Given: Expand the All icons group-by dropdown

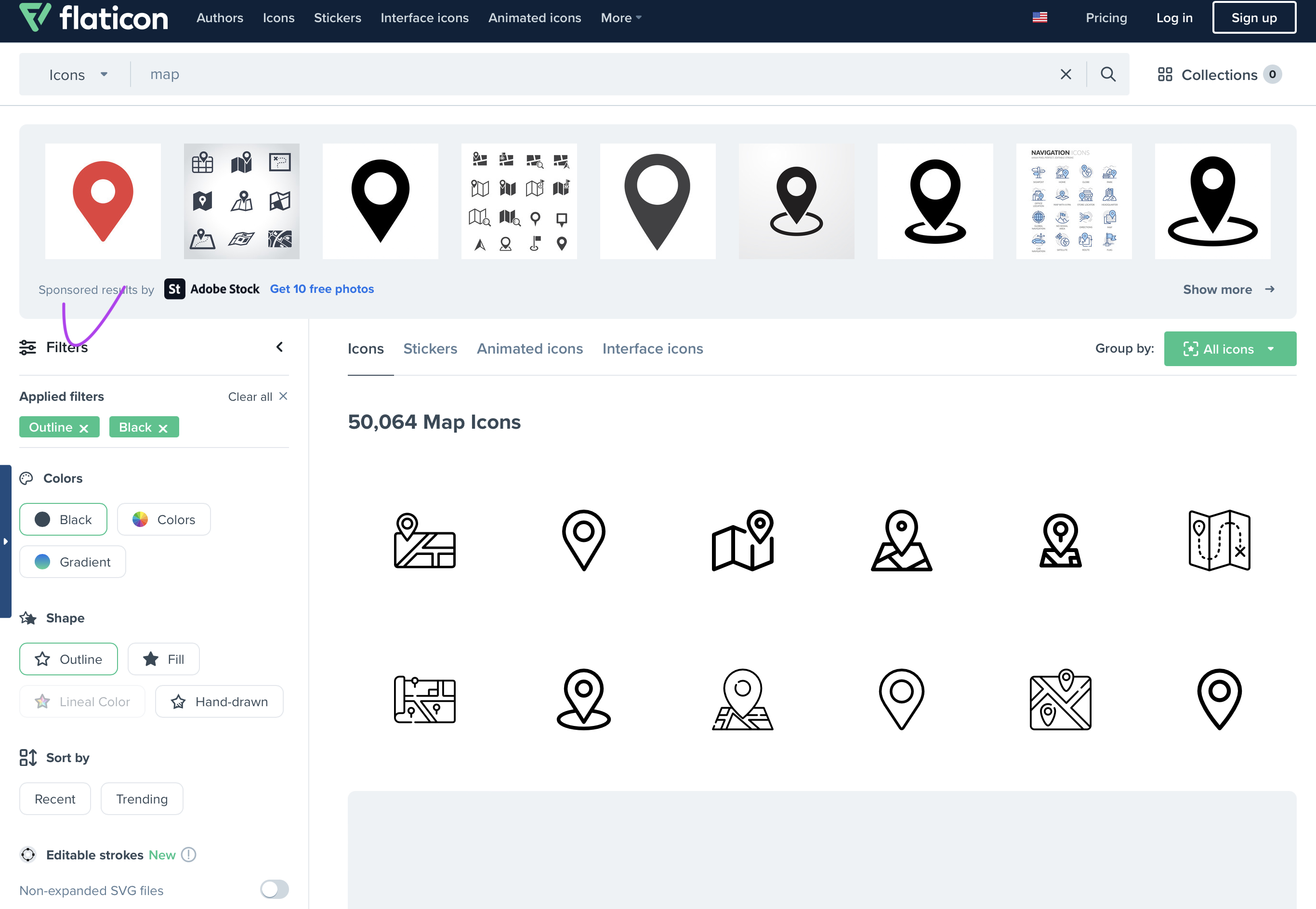Looking at the screenshot, I should tap(1229, 349).
